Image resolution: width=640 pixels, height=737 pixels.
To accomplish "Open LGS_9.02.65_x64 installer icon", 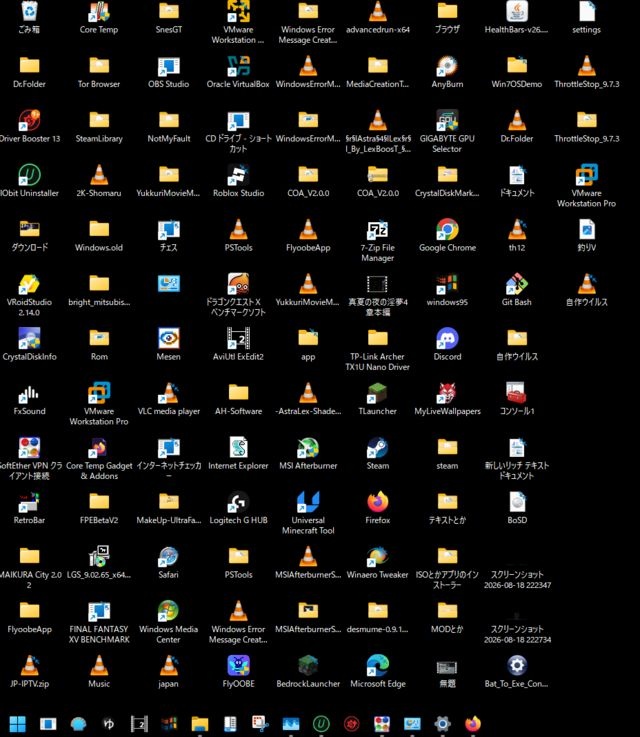I will click(x=99, y=557).
